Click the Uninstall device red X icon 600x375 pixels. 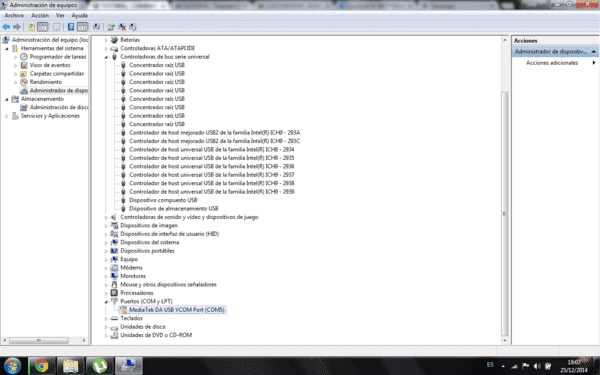[122, 27]
